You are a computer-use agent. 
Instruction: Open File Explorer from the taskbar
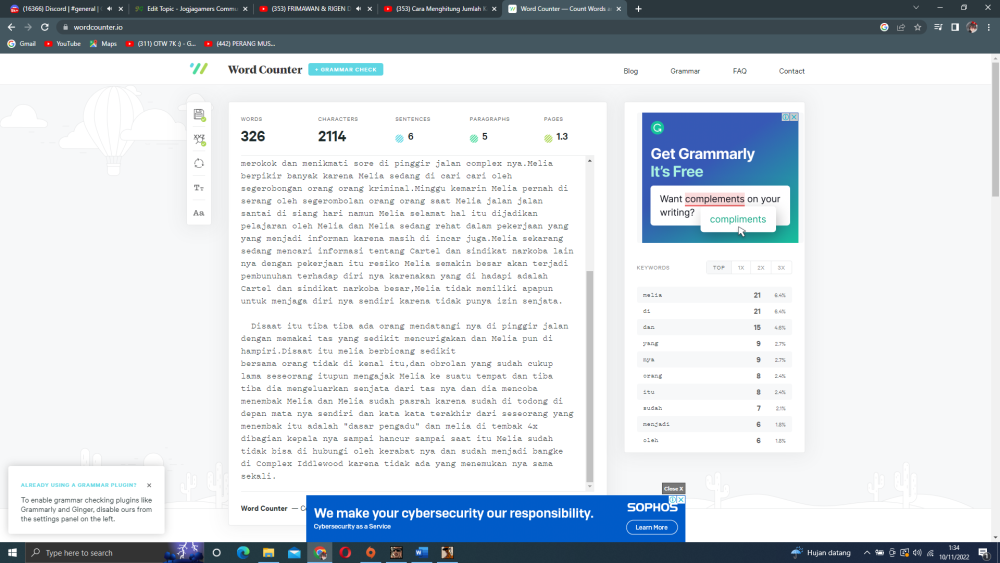tap(268, 553)
